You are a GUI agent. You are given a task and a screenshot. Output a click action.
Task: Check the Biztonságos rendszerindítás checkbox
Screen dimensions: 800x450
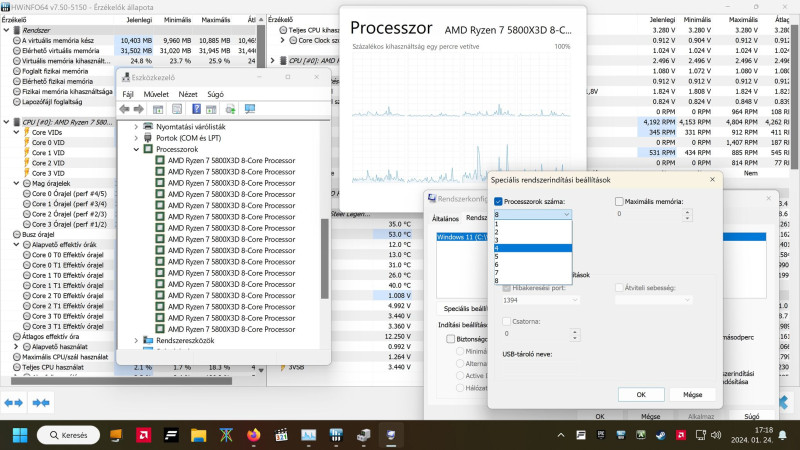click(x=451, y=339)
